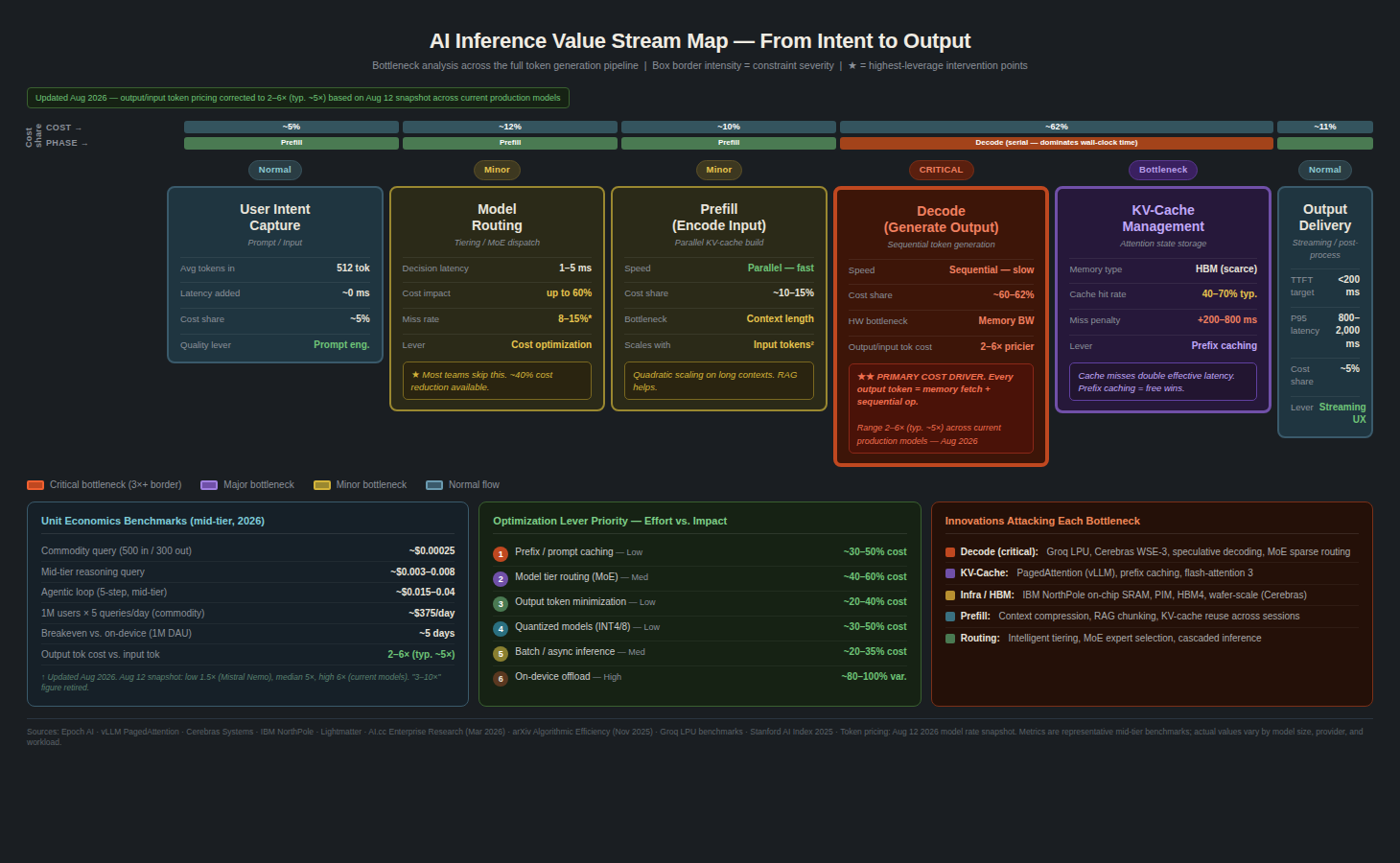Screen dimensions: 1400x863
Task: Click the Minor badge above Model Routing
Action: coord(497,170)
